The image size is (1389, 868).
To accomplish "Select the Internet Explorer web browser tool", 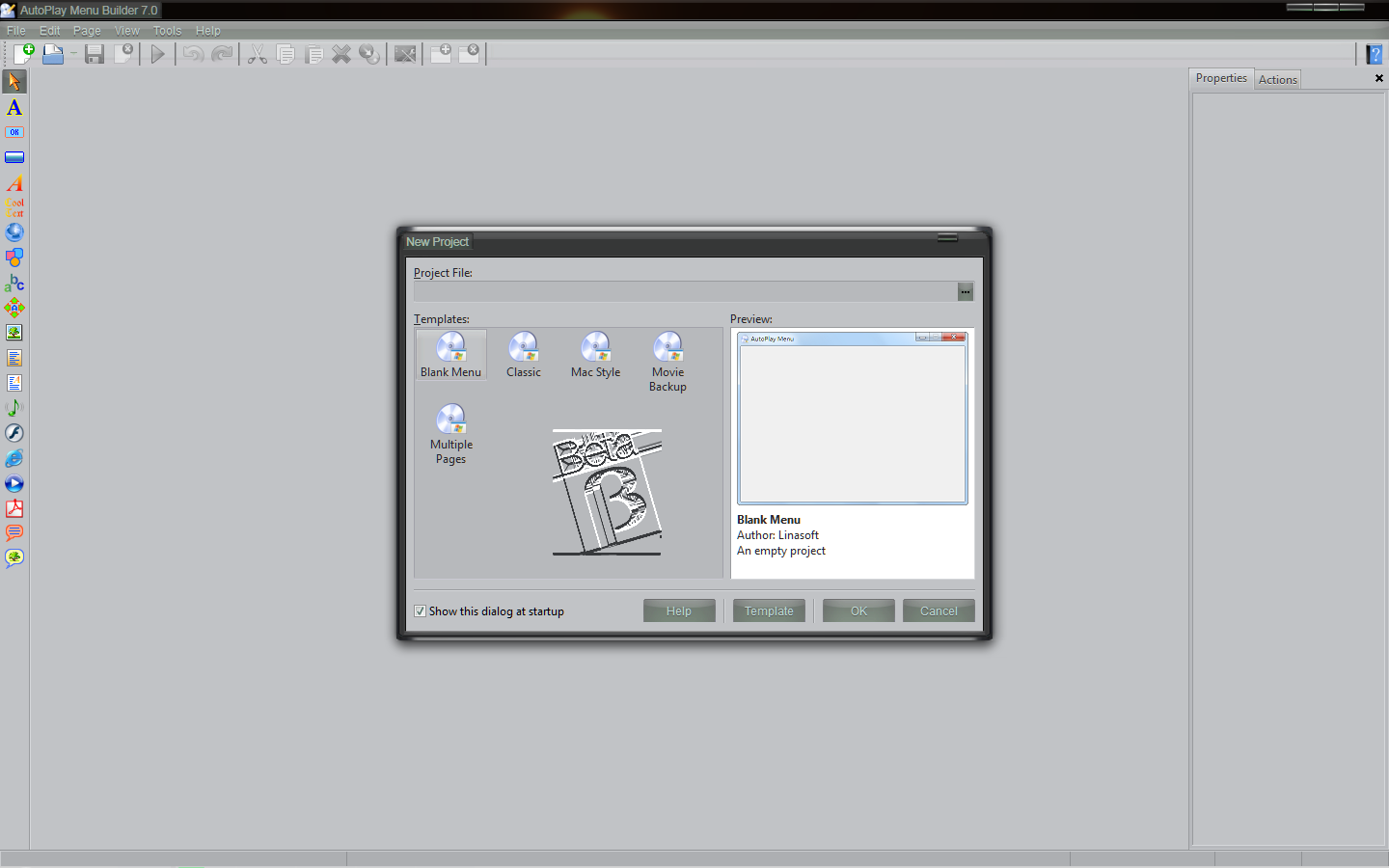I will [x=14, y=458].
